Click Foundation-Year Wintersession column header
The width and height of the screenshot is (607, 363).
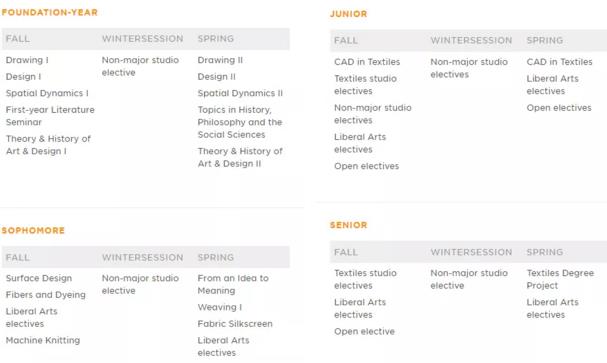click(142, 39)
